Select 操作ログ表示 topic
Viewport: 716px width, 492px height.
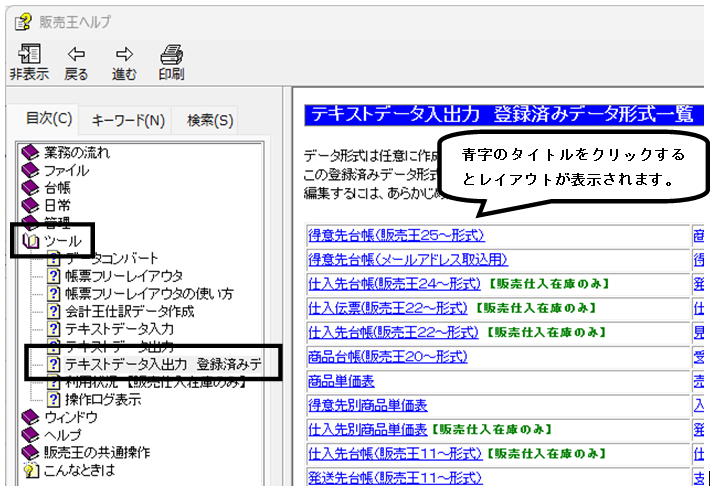coord(103,399)
